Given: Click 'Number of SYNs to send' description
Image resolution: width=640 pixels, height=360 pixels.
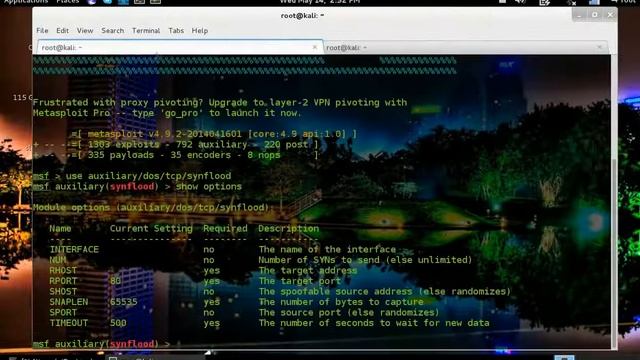Looking at the screenshot, I should pyautogui.click(x=365, y=260).
